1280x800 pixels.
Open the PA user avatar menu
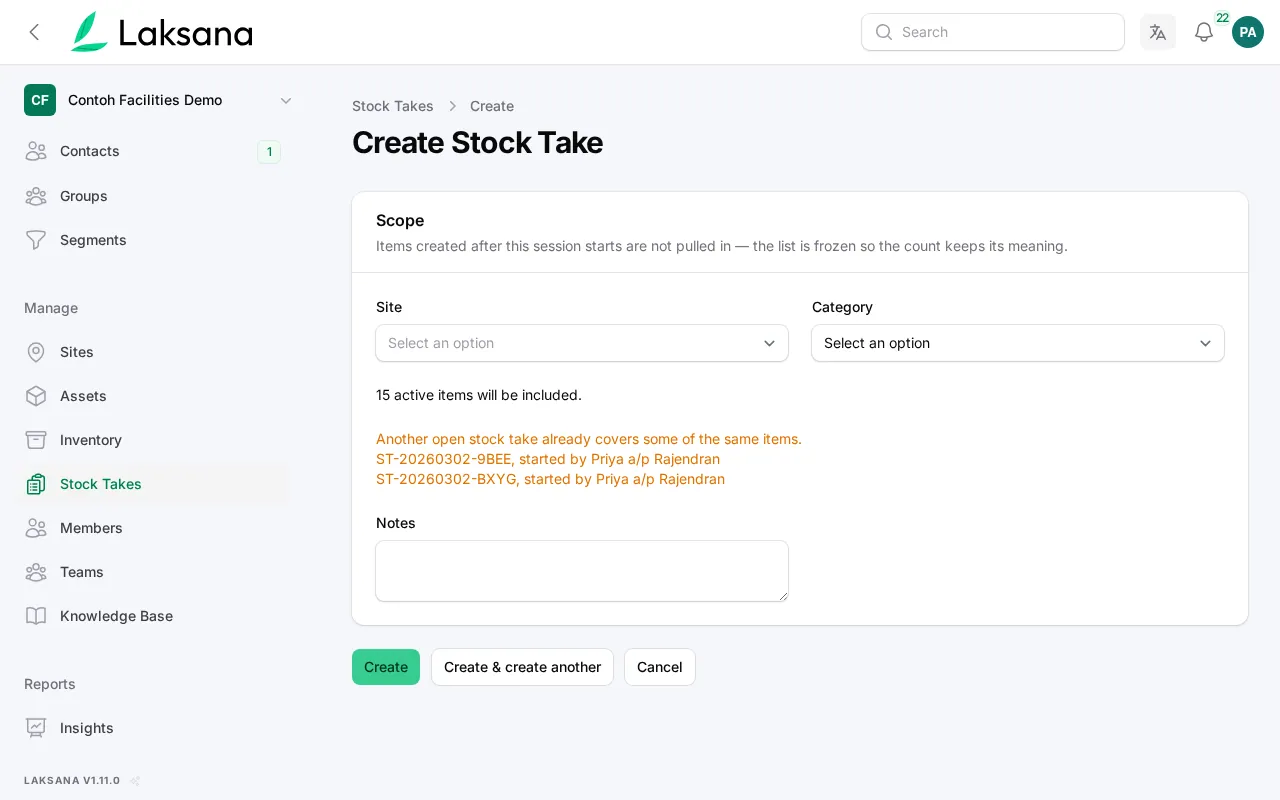[x=1248, y=32]
